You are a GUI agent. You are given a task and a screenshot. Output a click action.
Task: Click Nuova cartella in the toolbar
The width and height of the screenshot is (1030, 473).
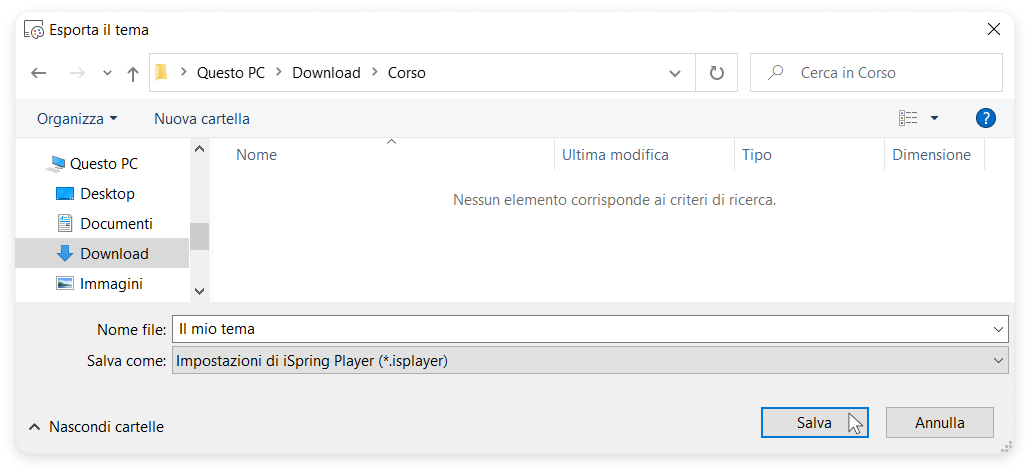tap(202, 119)
